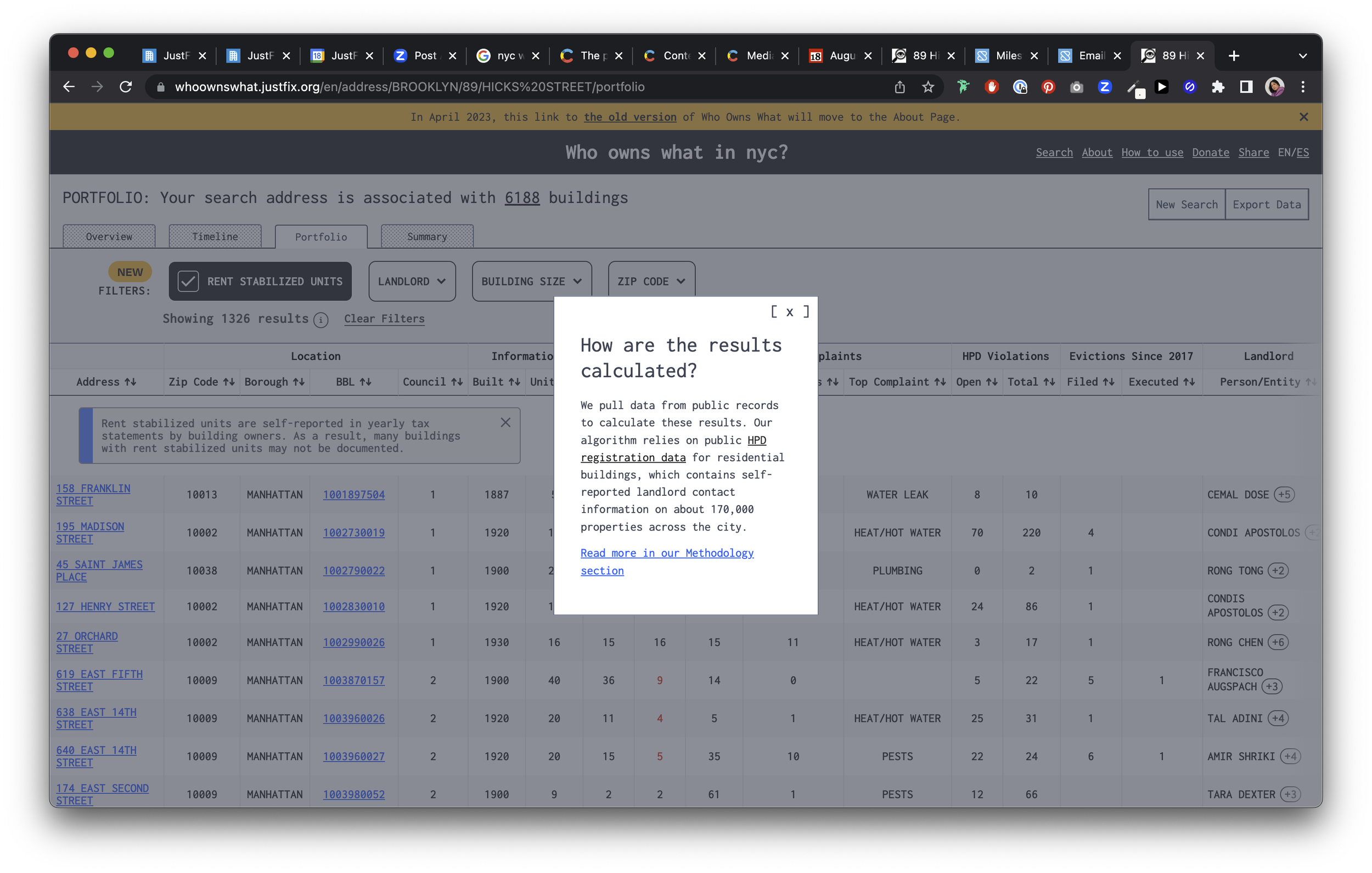This screenshot has height=873, width=1372.
Task: Sort by HPD Violations Open column
Action: pos(976,382)
